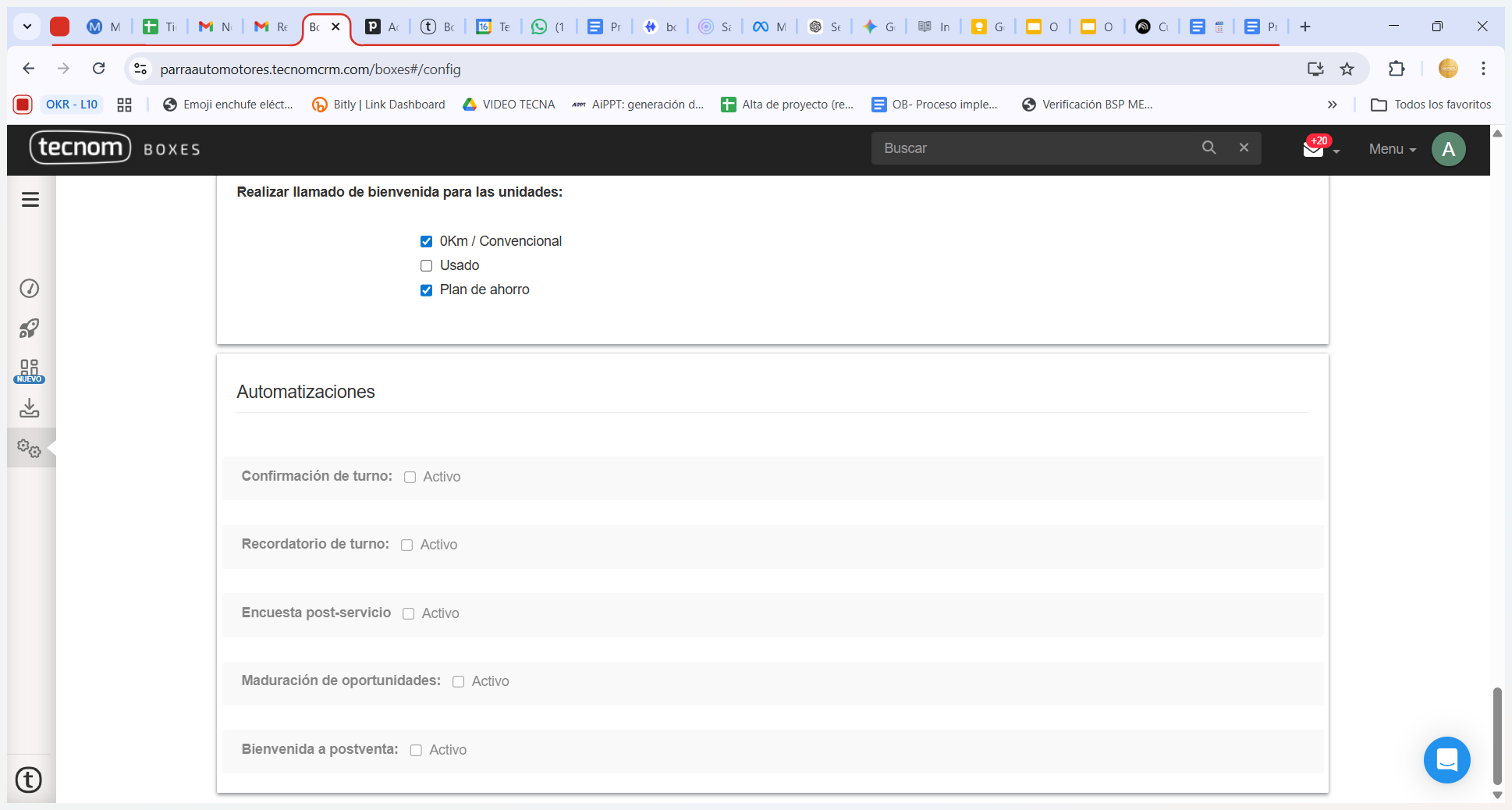Click the Tecnom circle logo at bottom-left
This screenshot has width=1512, height=810.
tap(29, 780)
